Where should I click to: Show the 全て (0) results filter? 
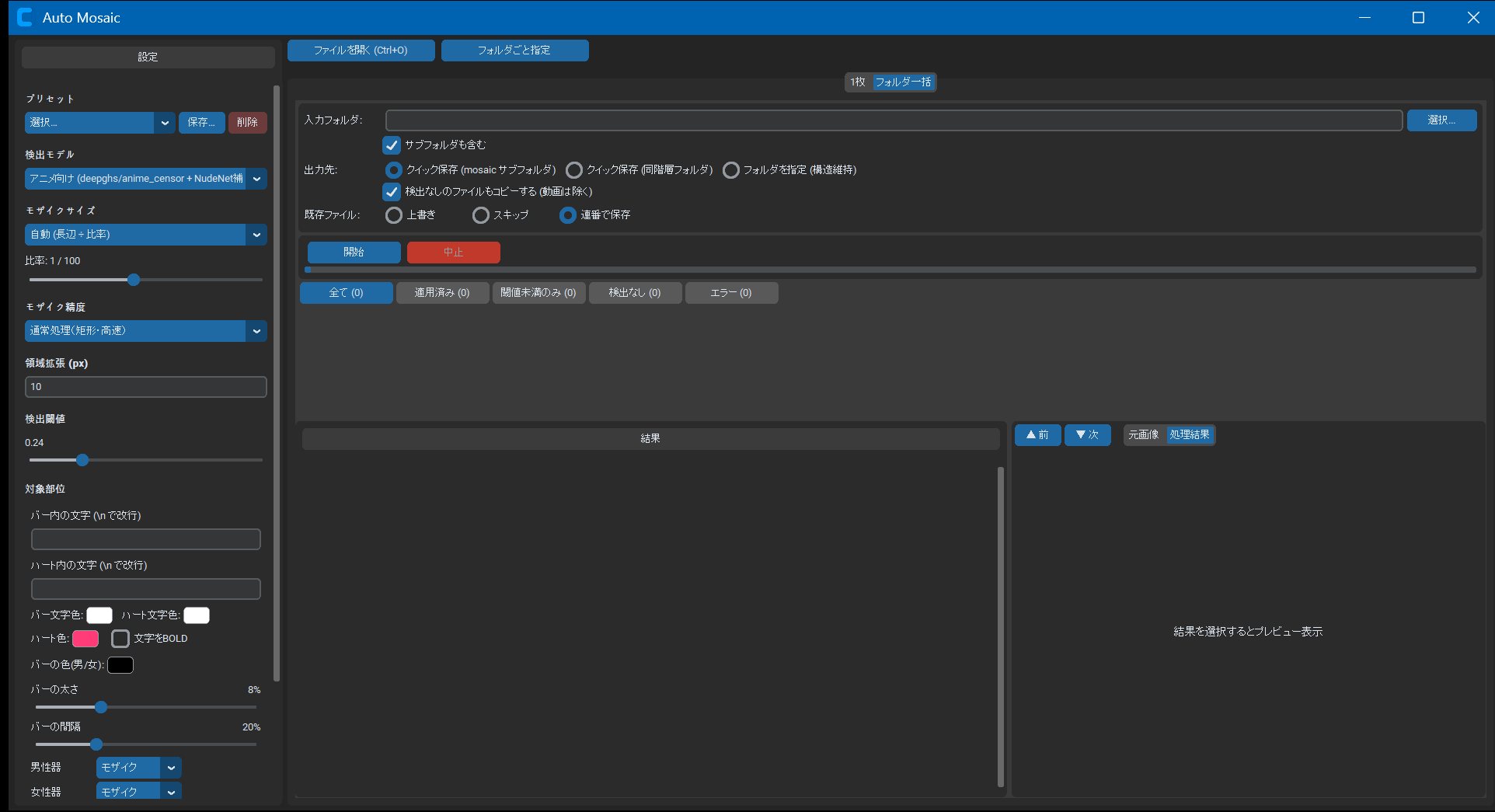[x=346, y=293]
